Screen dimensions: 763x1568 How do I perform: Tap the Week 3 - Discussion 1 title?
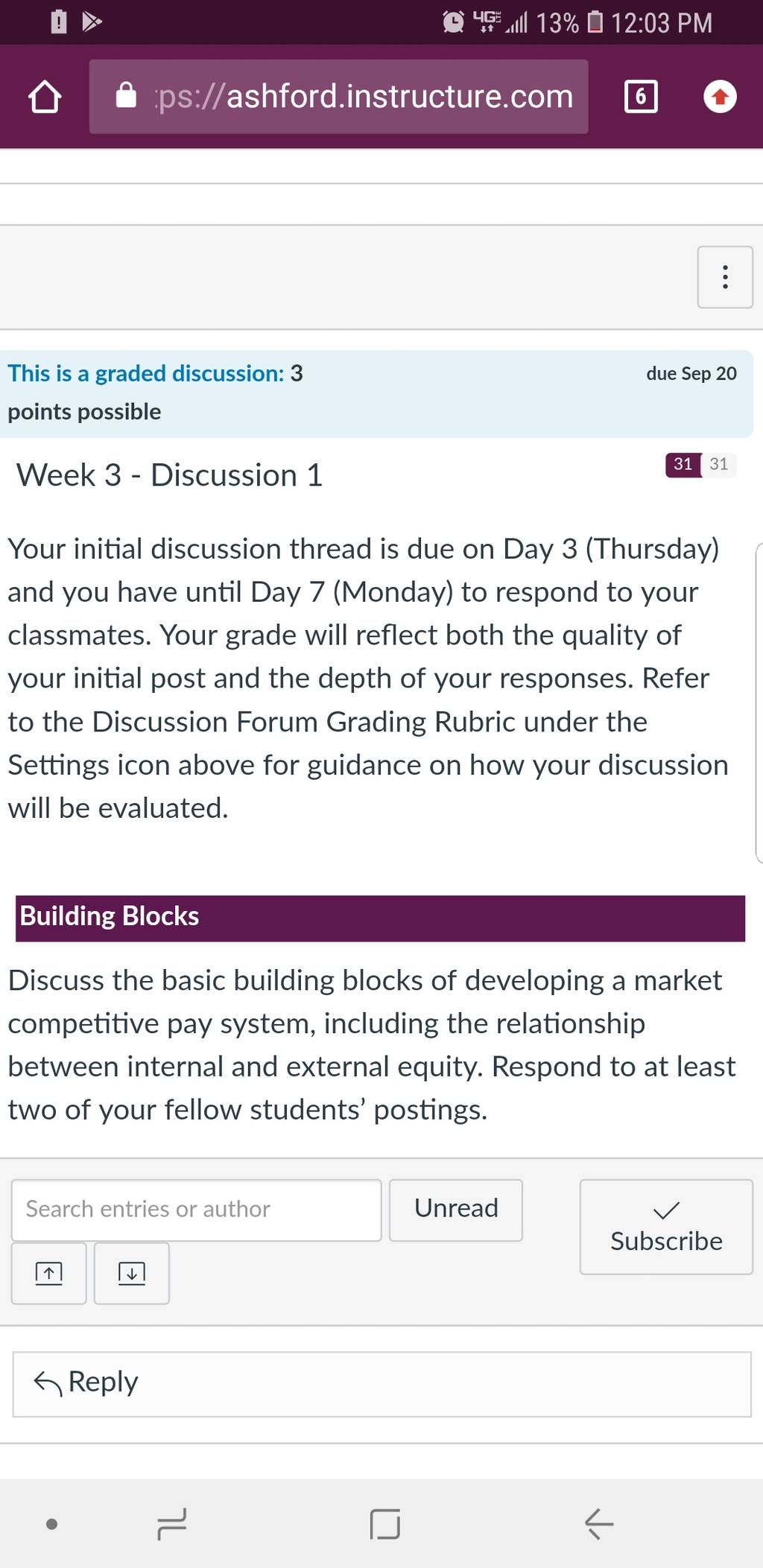click(x=170, y=475)
